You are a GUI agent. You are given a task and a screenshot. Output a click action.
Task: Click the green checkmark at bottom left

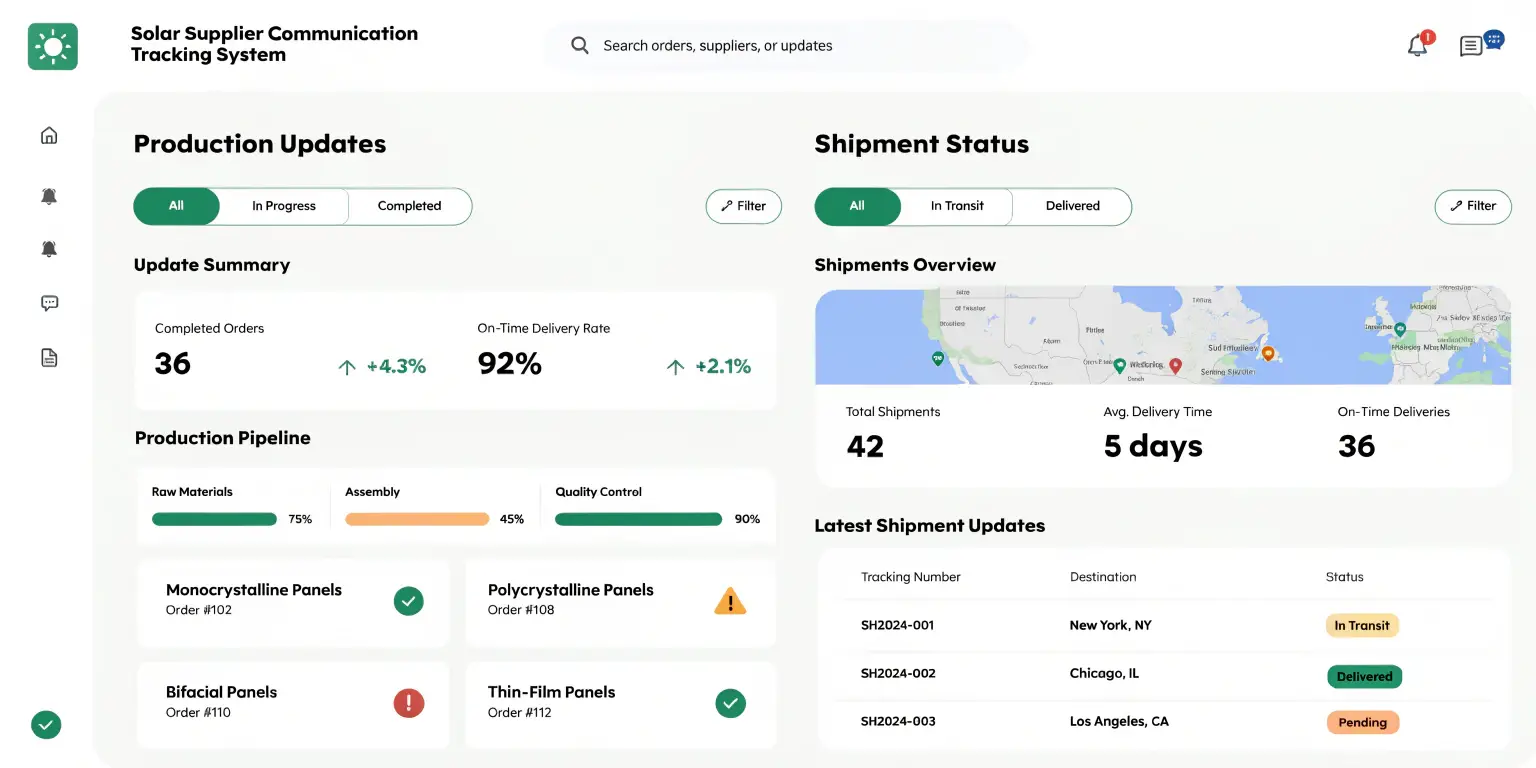click(45, 723)
